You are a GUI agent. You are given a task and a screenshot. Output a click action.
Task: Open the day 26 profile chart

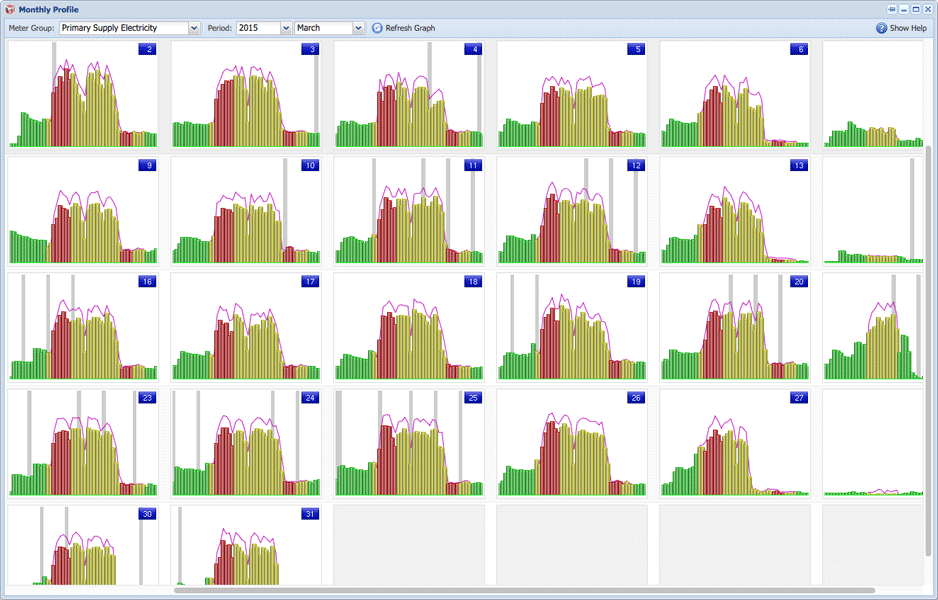pyautogui.click(x=571, y=444)
